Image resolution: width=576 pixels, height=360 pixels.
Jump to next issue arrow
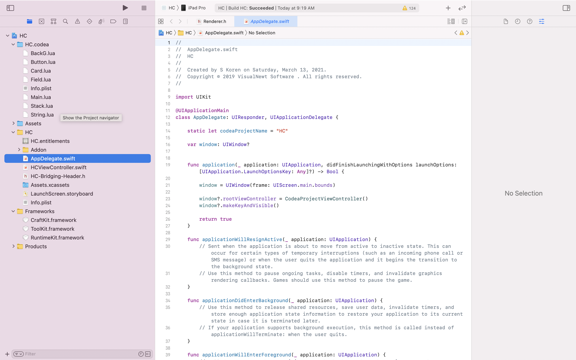point(467,33)
